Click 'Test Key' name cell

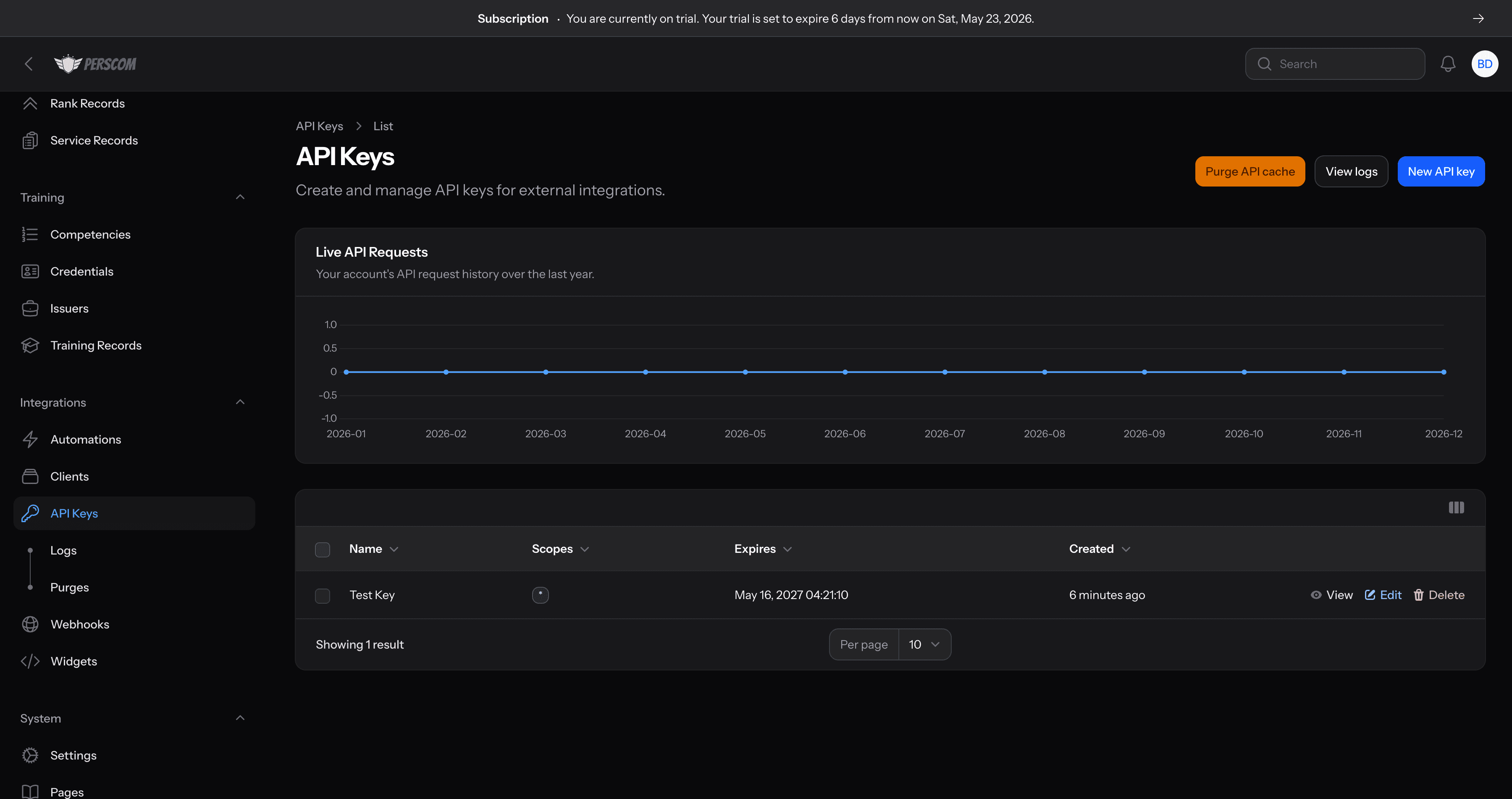(x=372, y=595)
